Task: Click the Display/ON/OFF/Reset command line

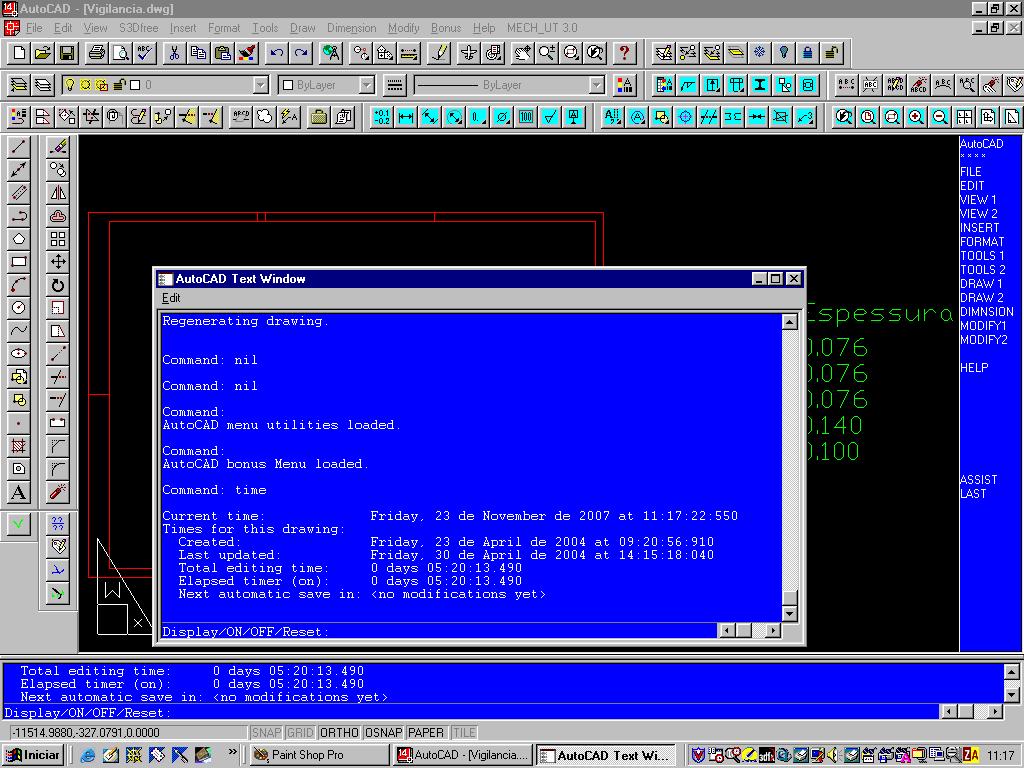Action: coord(439,632)
